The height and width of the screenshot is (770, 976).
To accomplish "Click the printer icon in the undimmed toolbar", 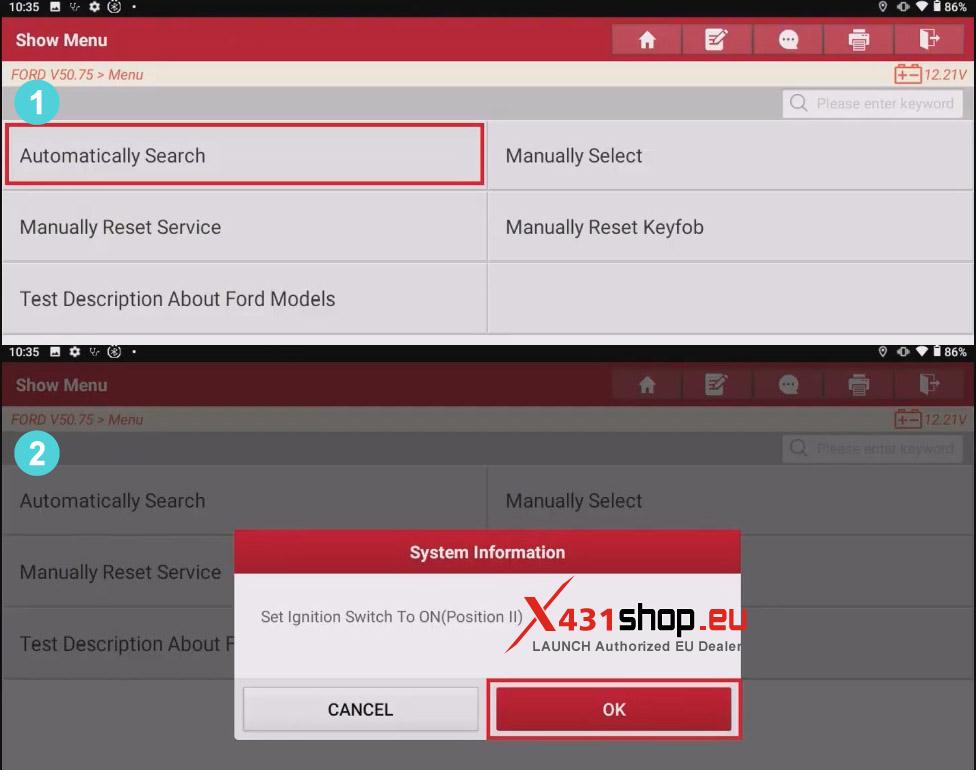I will click(x=858, y=40).
